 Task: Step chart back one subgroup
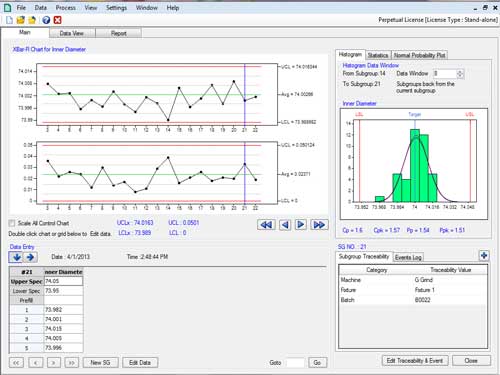(x=285, y=225)
